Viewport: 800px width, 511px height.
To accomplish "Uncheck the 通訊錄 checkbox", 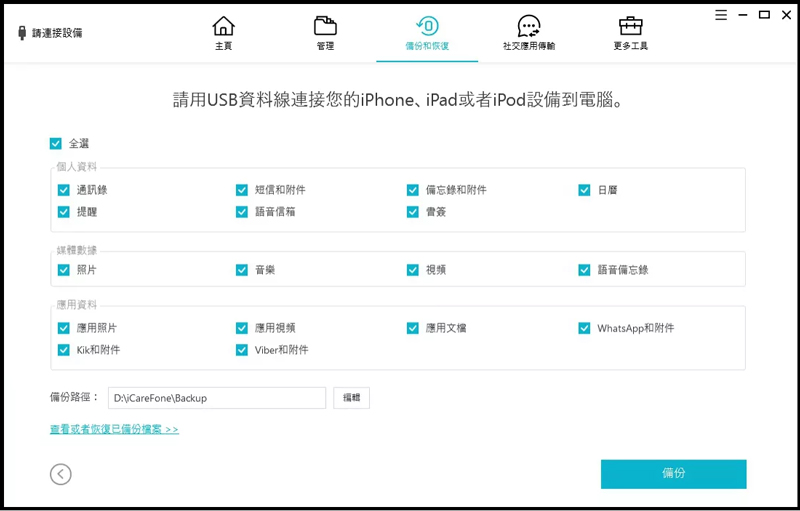I will coord(64,190).
